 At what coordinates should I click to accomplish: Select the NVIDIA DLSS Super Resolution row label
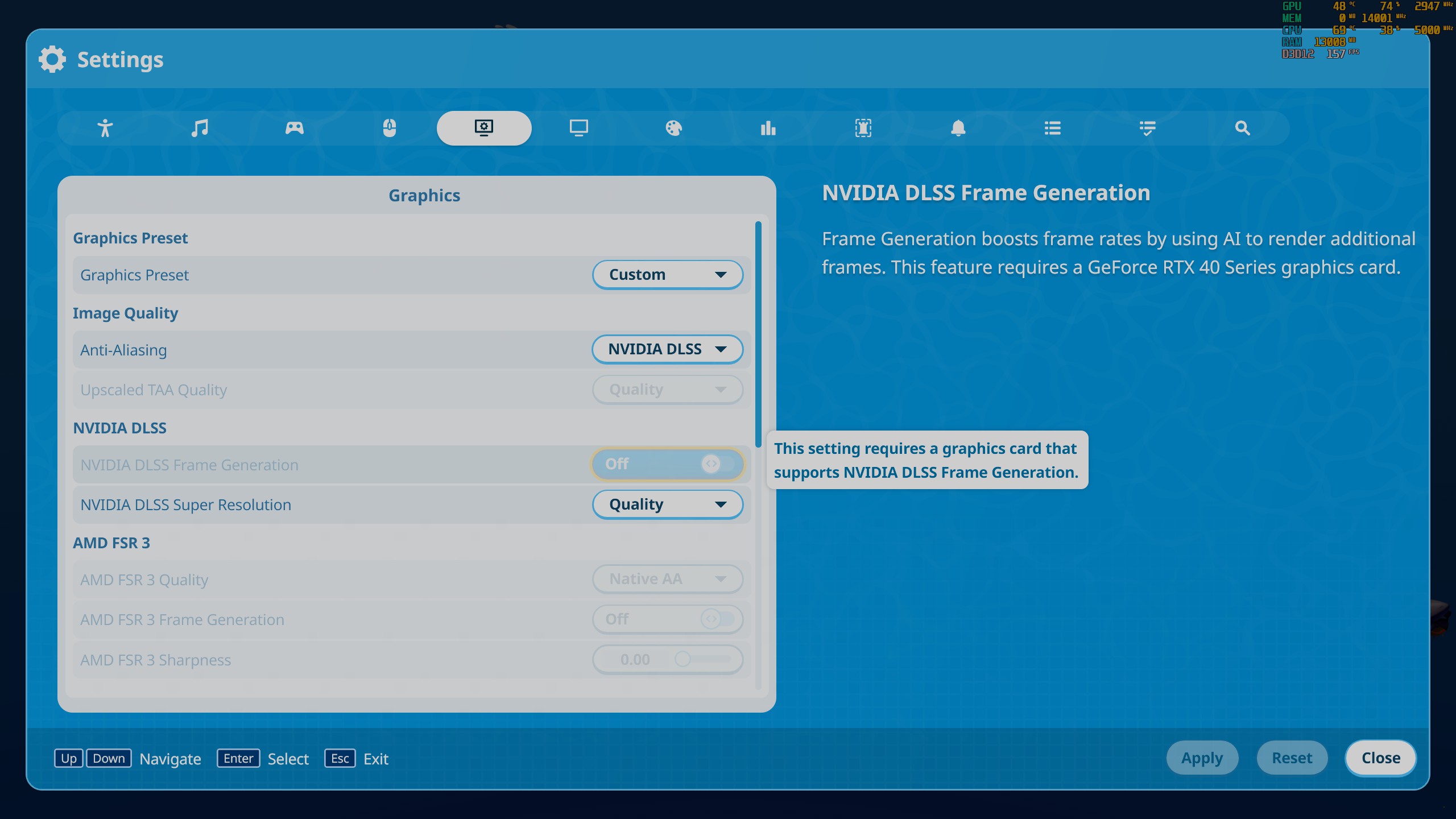[x=186, y=505]
